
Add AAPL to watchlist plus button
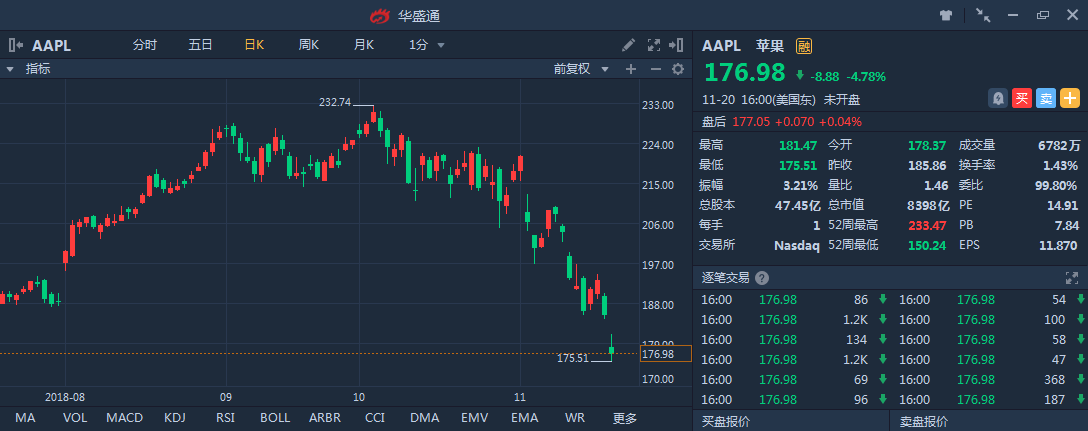tap(1070, 99)
